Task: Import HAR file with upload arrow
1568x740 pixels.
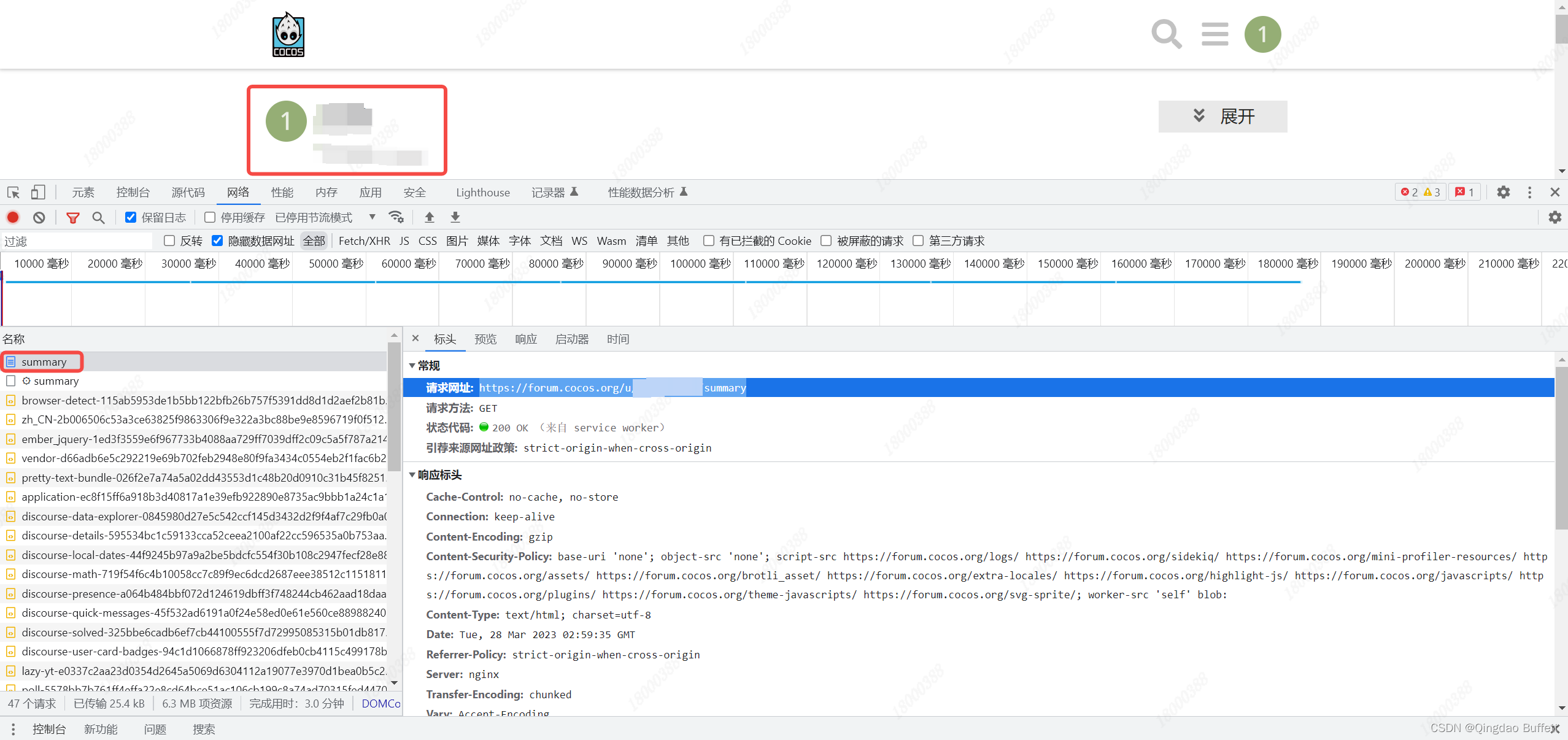Action: [430, 217]
